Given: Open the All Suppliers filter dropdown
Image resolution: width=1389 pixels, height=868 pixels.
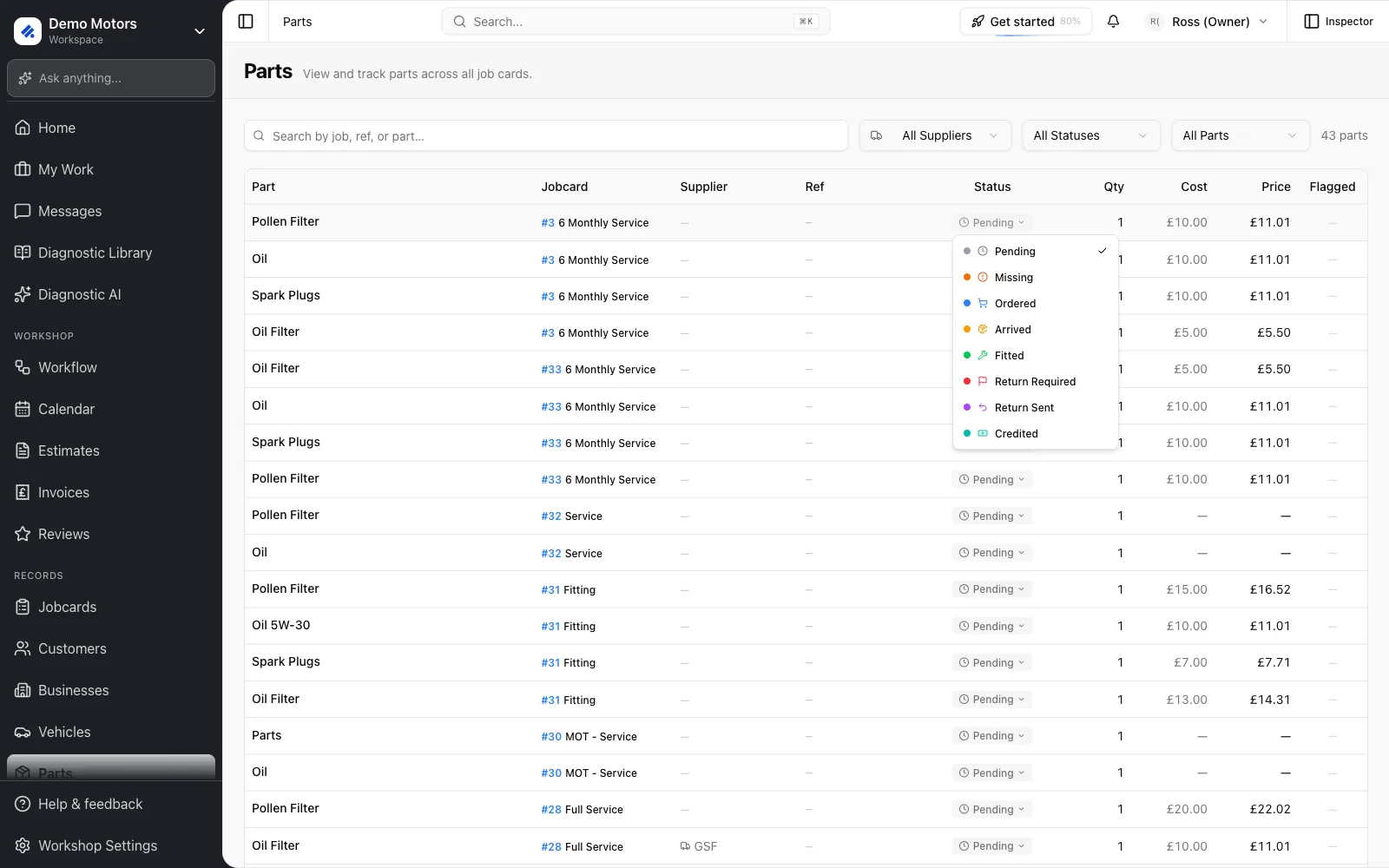Looking at the screenshot, I should click(935, 135).
